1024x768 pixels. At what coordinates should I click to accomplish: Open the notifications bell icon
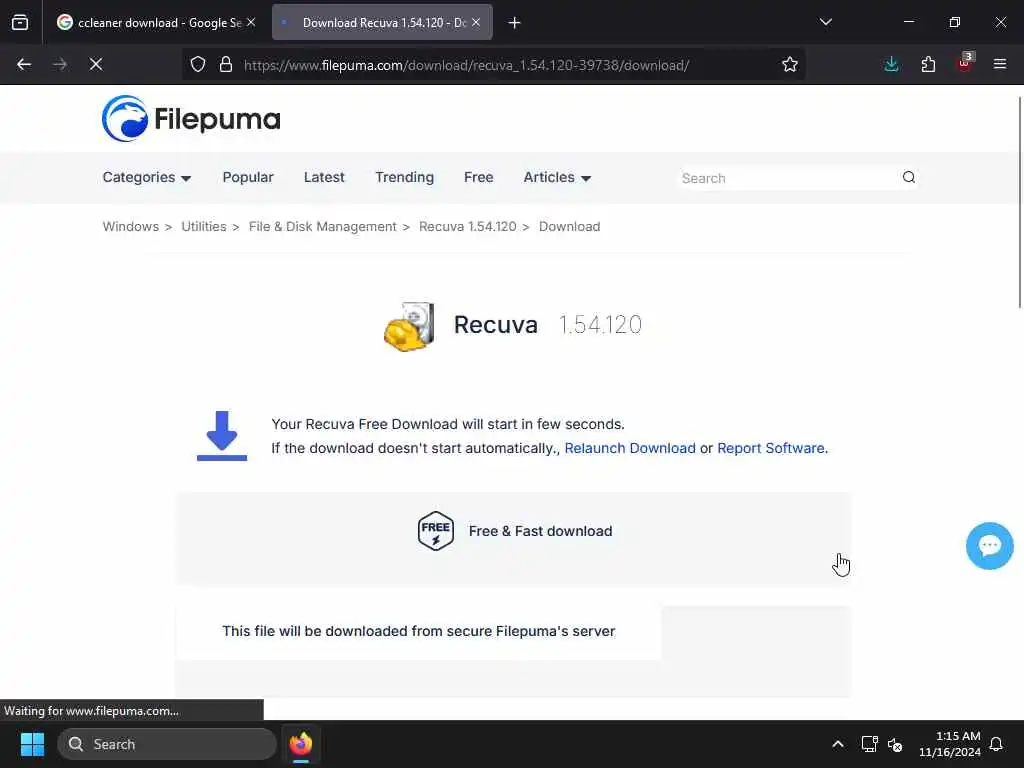996,744
